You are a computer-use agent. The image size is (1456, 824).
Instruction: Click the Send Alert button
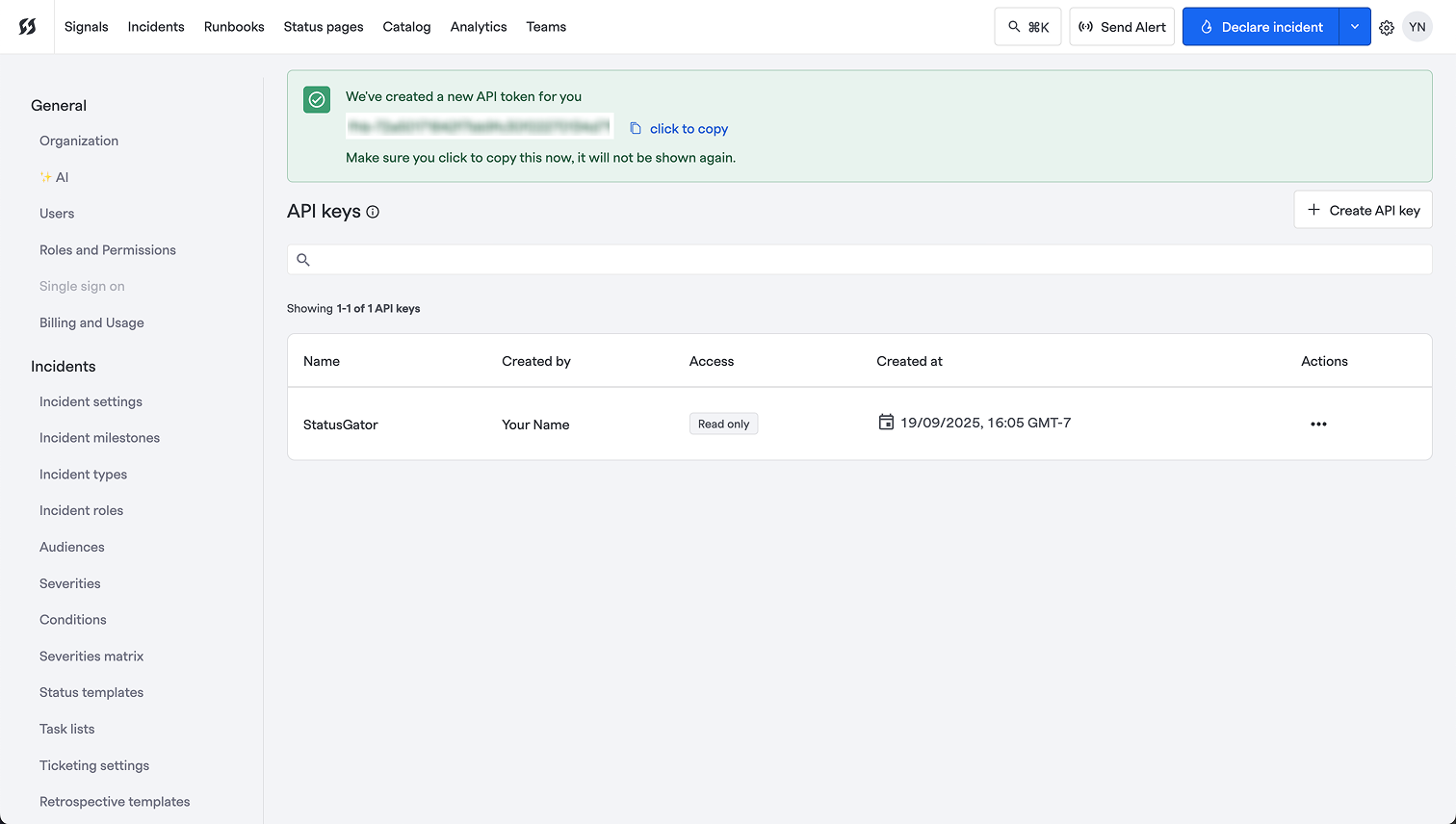click(1122, 27)
